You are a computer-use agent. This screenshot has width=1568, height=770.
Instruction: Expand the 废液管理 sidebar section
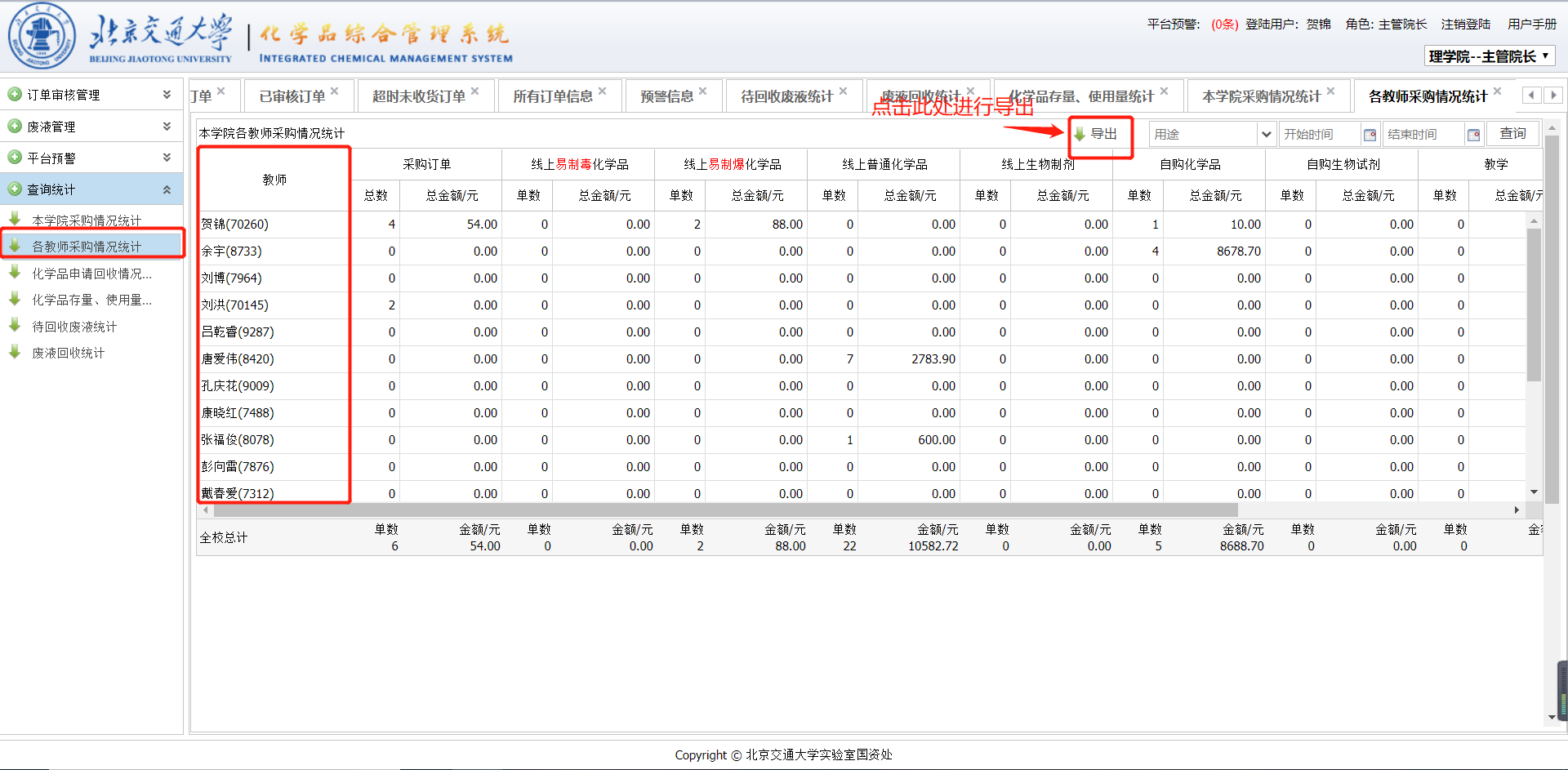(x=167, y=127)
